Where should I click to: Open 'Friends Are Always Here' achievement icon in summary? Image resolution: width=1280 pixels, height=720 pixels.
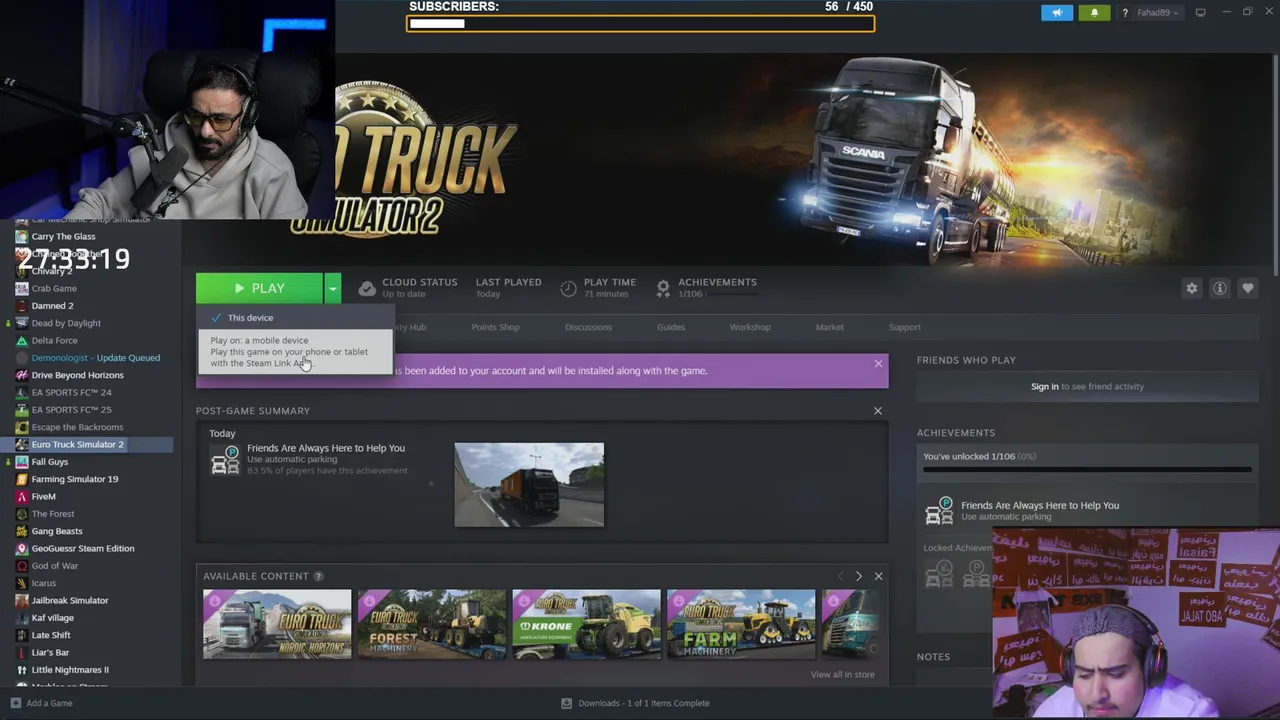click(x=226, y=460)
